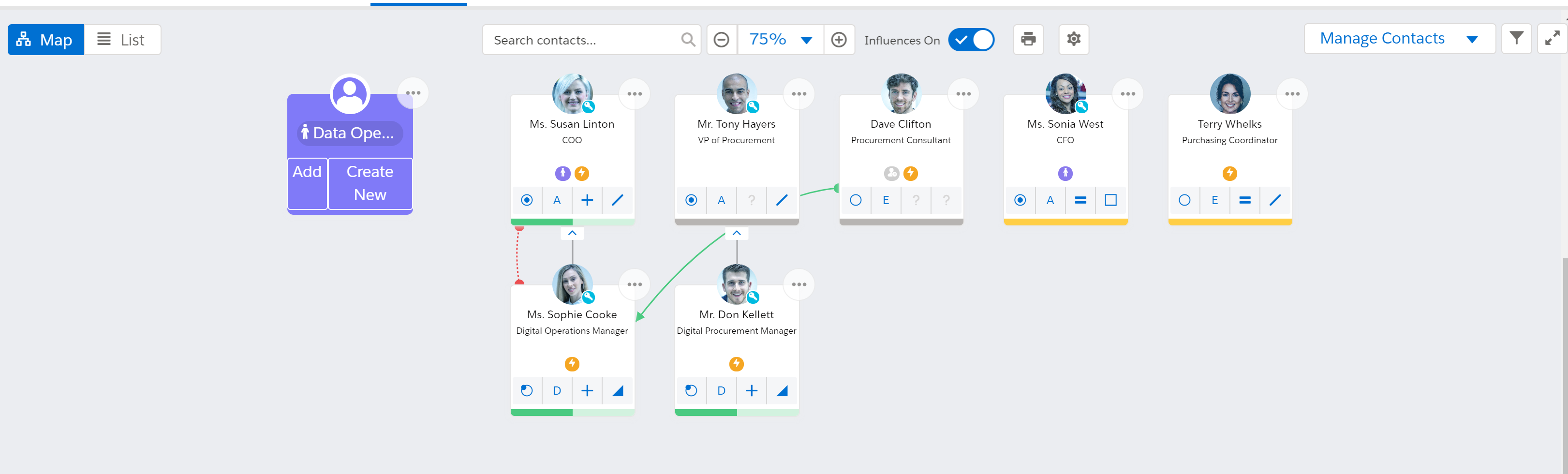This screenshot has height=474, width=1568.
Task: Open Manage Contacts dropdown
Action: point(1399,39)
